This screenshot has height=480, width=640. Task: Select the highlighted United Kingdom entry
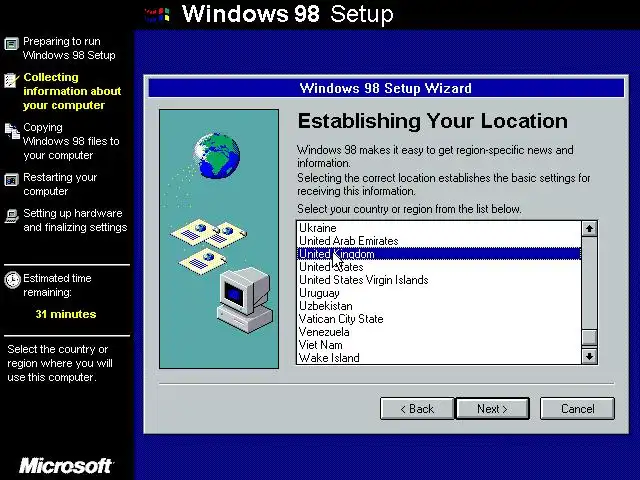439,254
